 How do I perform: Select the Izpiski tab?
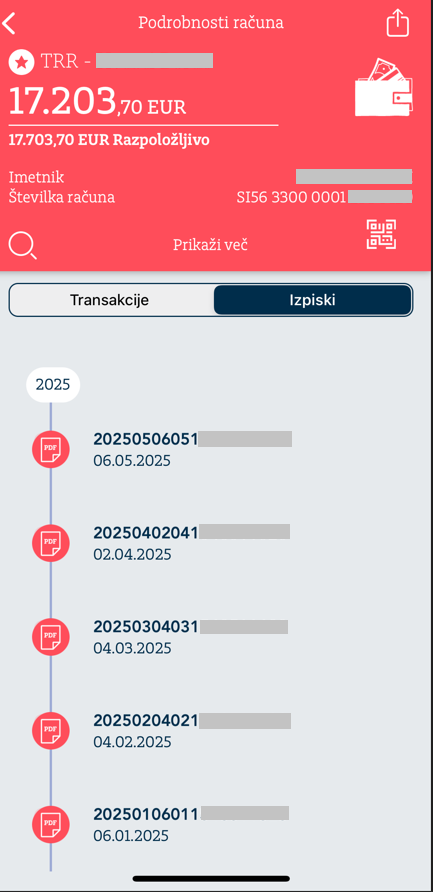(x=312, y=300)
